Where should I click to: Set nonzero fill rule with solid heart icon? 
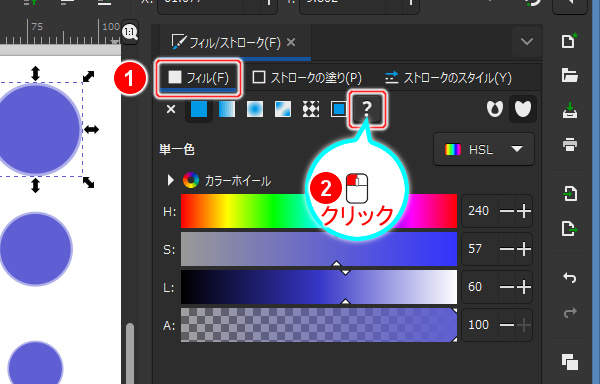(x=523, y=109)
